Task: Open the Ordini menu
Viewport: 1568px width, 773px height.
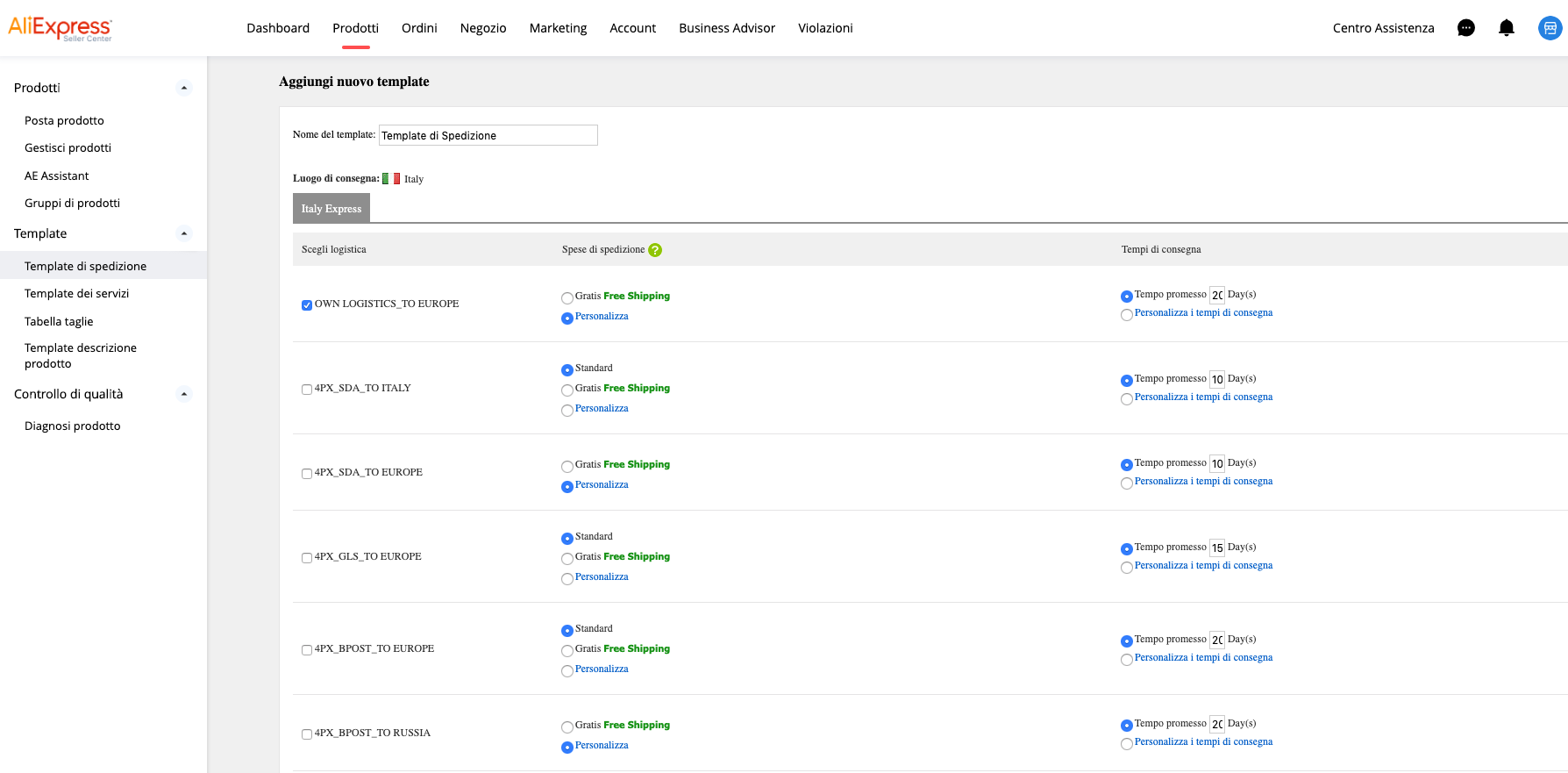Action: click(419, 28)
